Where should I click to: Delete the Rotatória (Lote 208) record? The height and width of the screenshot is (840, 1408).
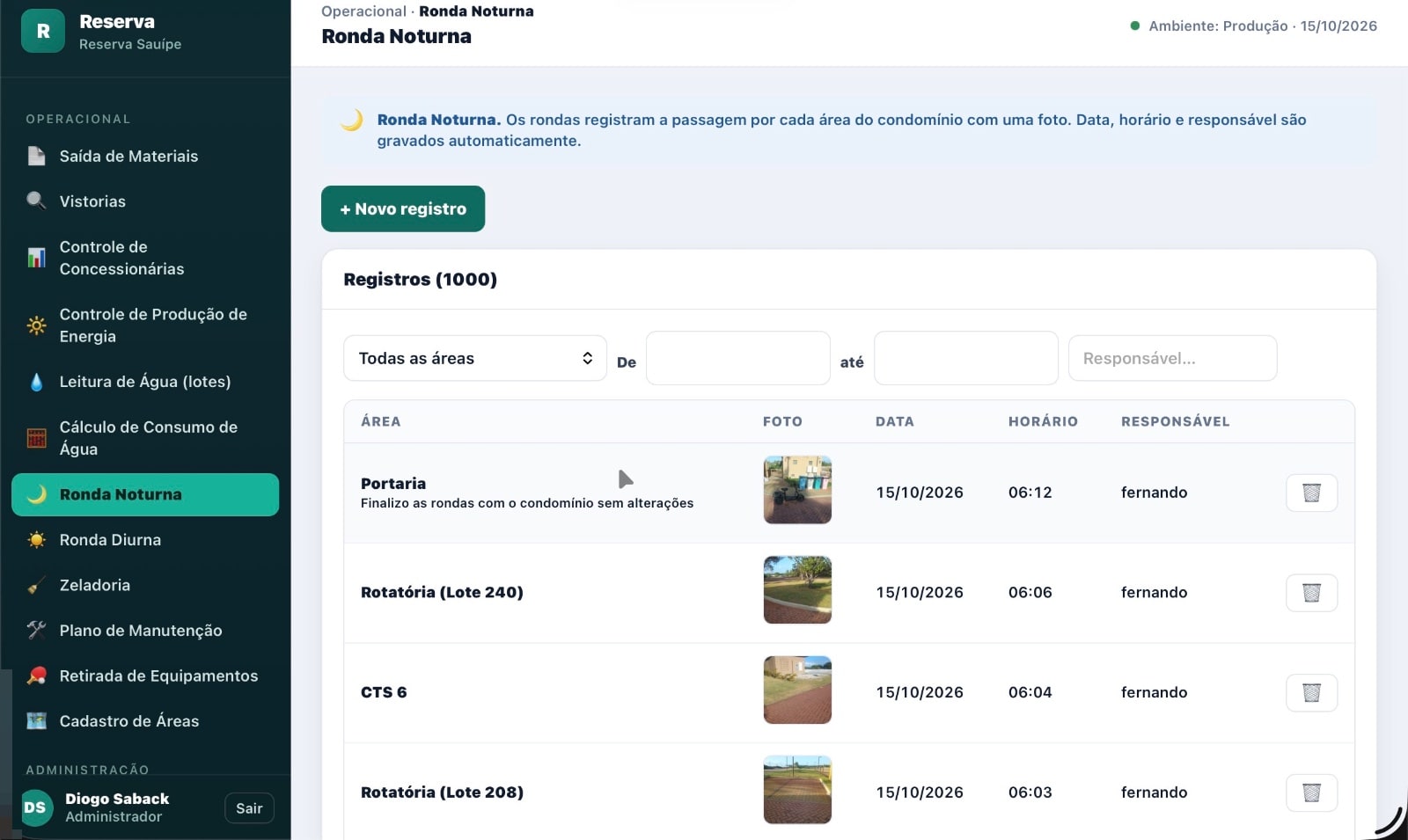[1311, 793]
